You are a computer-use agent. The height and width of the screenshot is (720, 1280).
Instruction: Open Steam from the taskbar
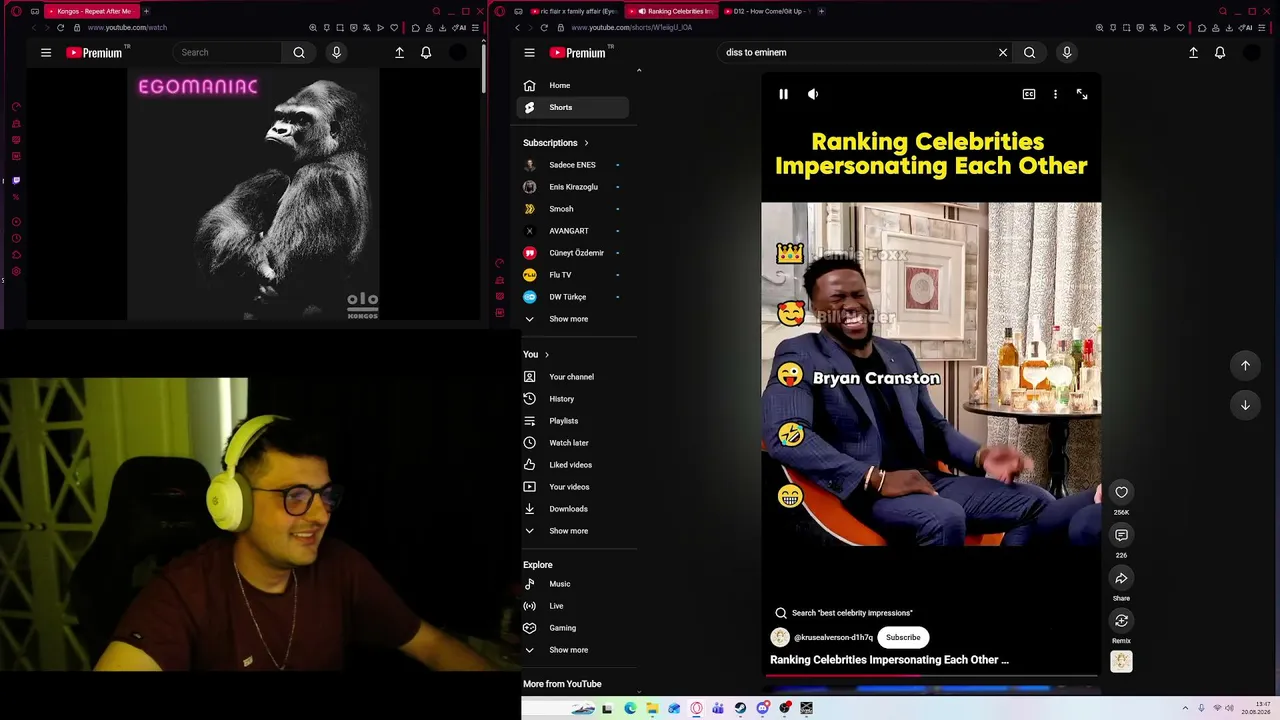tap(740, 708)
